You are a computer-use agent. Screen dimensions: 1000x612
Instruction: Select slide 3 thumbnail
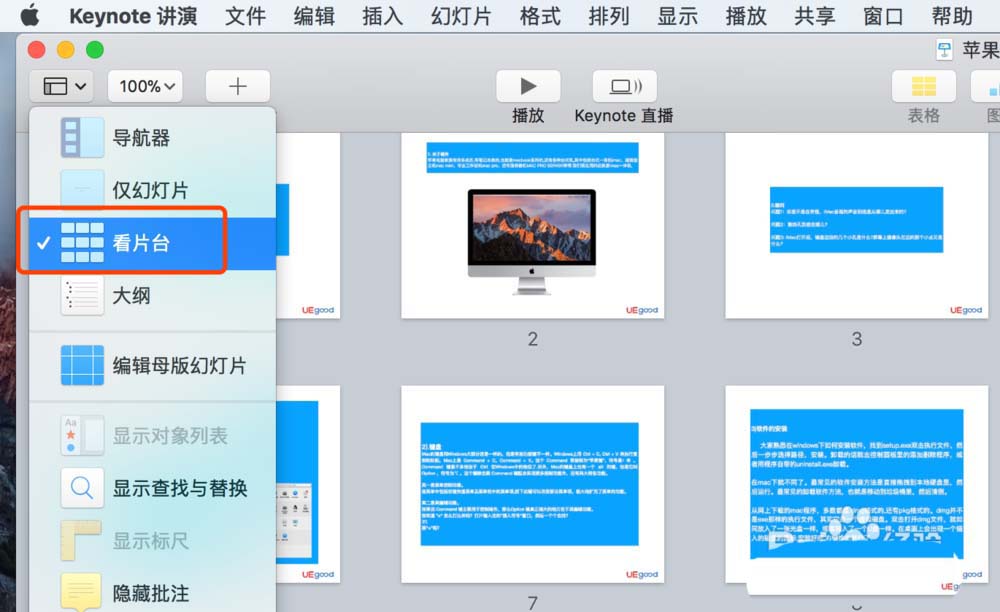click(x=857, y=226)
